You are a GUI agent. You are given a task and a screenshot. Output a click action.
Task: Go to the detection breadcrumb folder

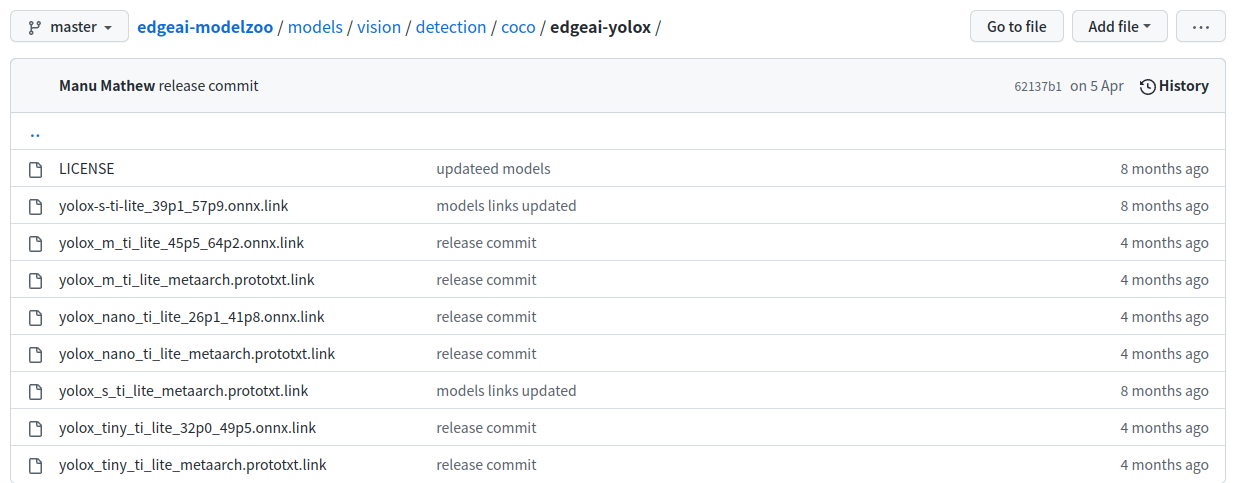pyautogui.click(x=451, y=27)
